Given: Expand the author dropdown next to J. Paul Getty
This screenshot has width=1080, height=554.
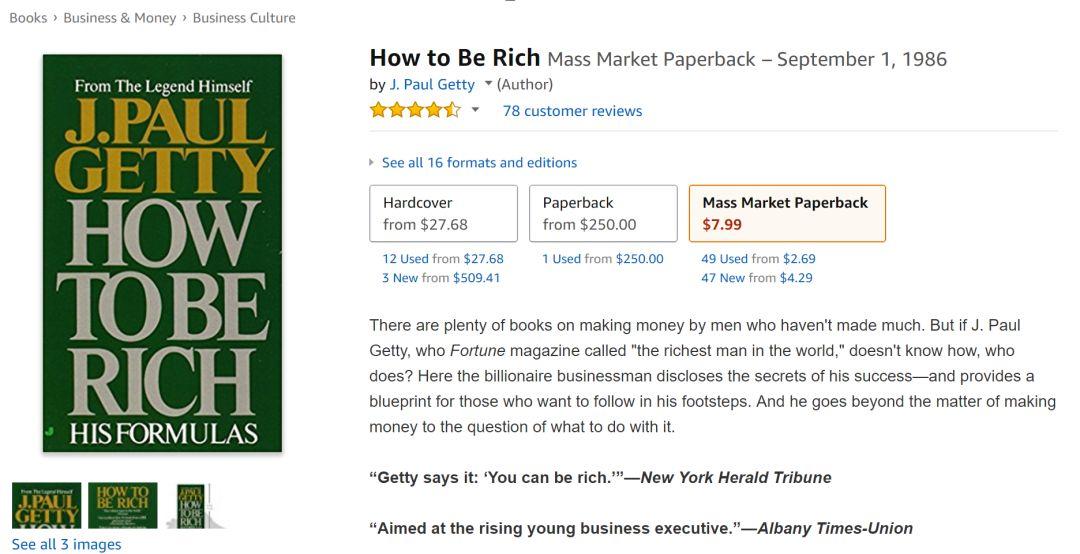Looking at the screenshot, I should coord(488,84).
